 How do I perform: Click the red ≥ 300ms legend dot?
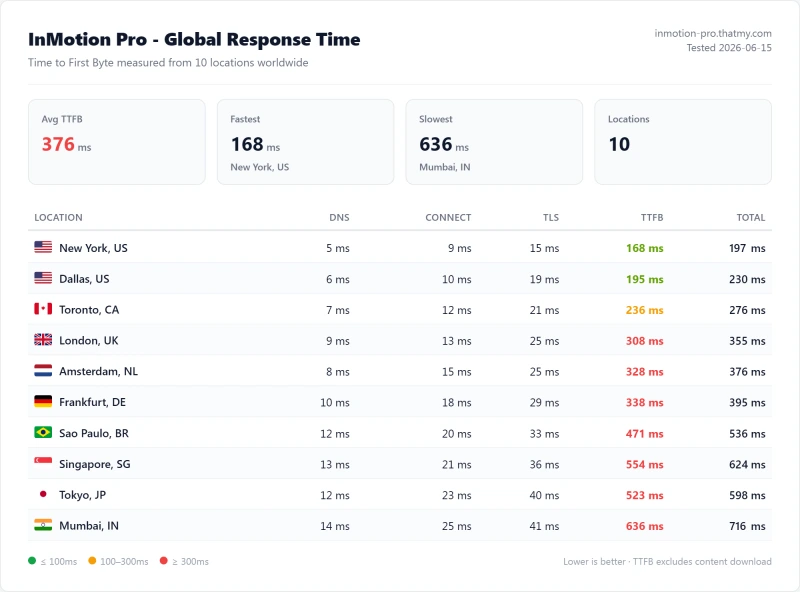coord(163,561)
